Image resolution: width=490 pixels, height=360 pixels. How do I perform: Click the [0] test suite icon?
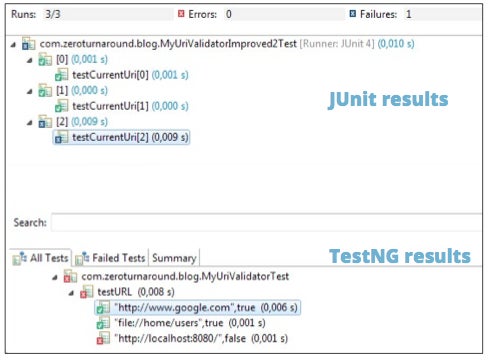click(45, 60)
